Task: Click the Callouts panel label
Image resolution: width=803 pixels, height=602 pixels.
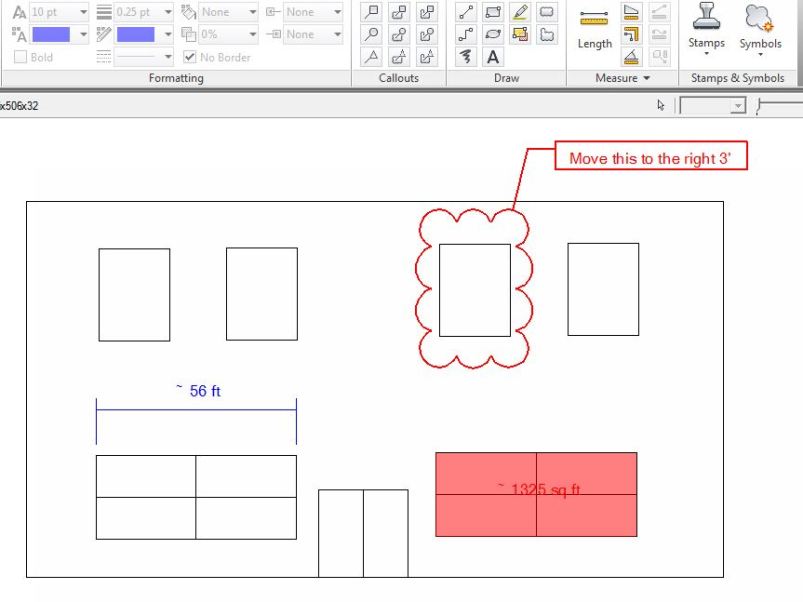Action: point(399,78)
